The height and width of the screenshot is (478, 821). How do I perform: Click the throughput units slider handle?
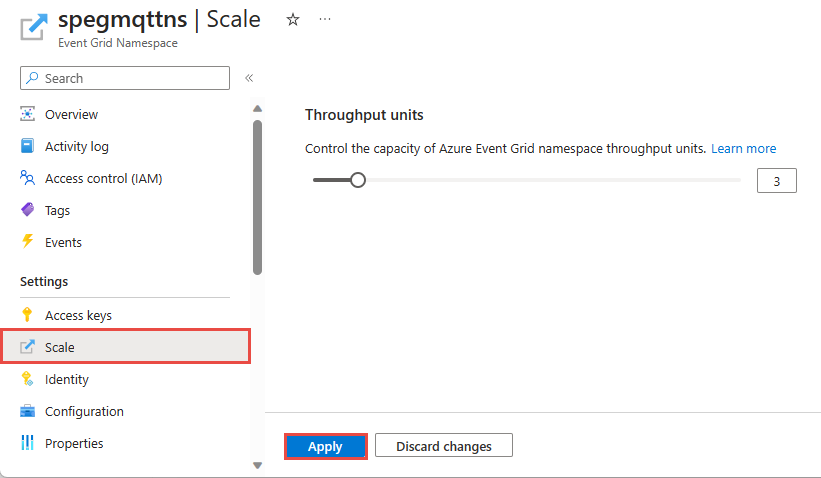pos(357,180)
